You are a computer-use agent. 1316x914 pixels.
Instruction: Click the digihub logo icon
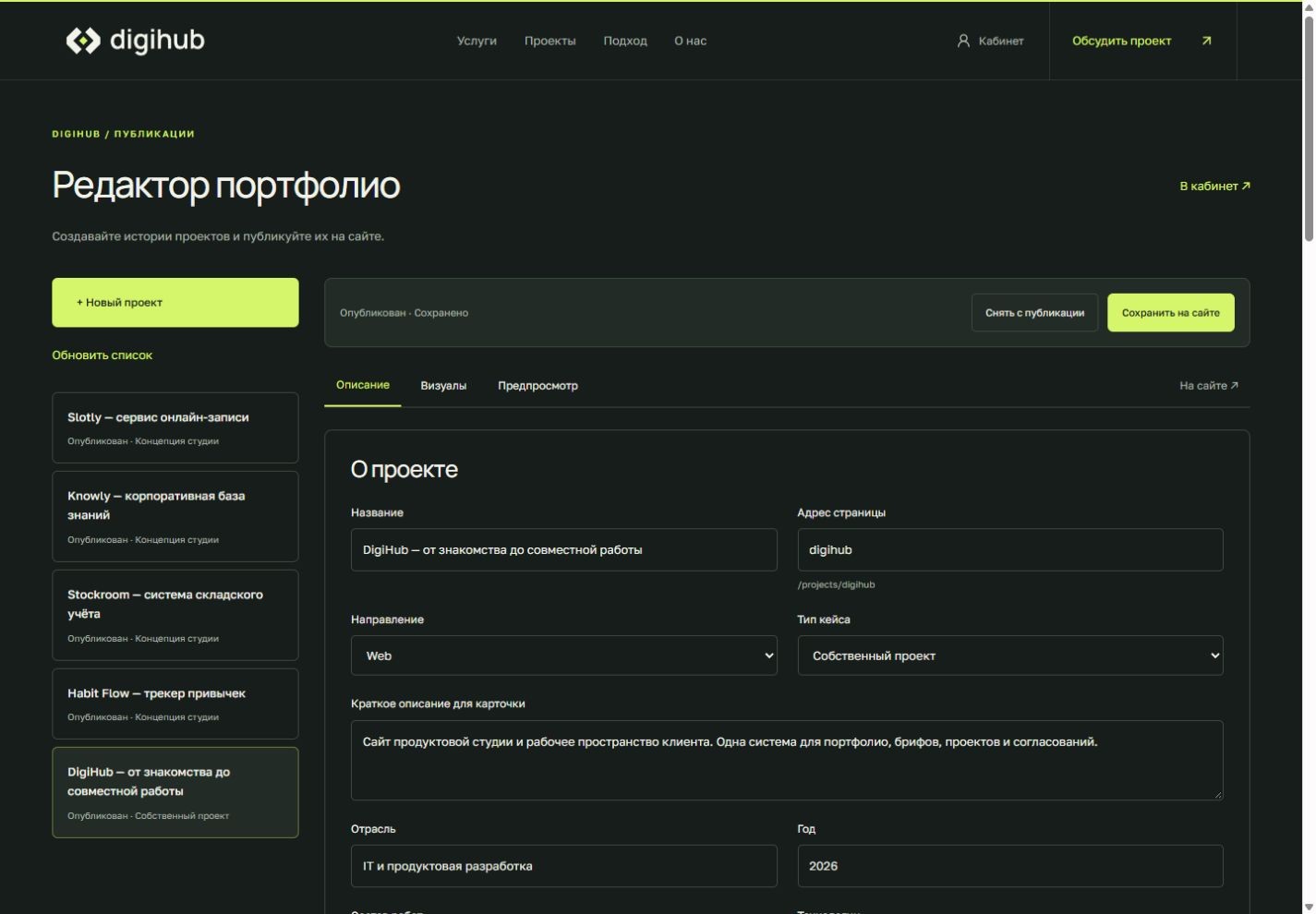83,41
